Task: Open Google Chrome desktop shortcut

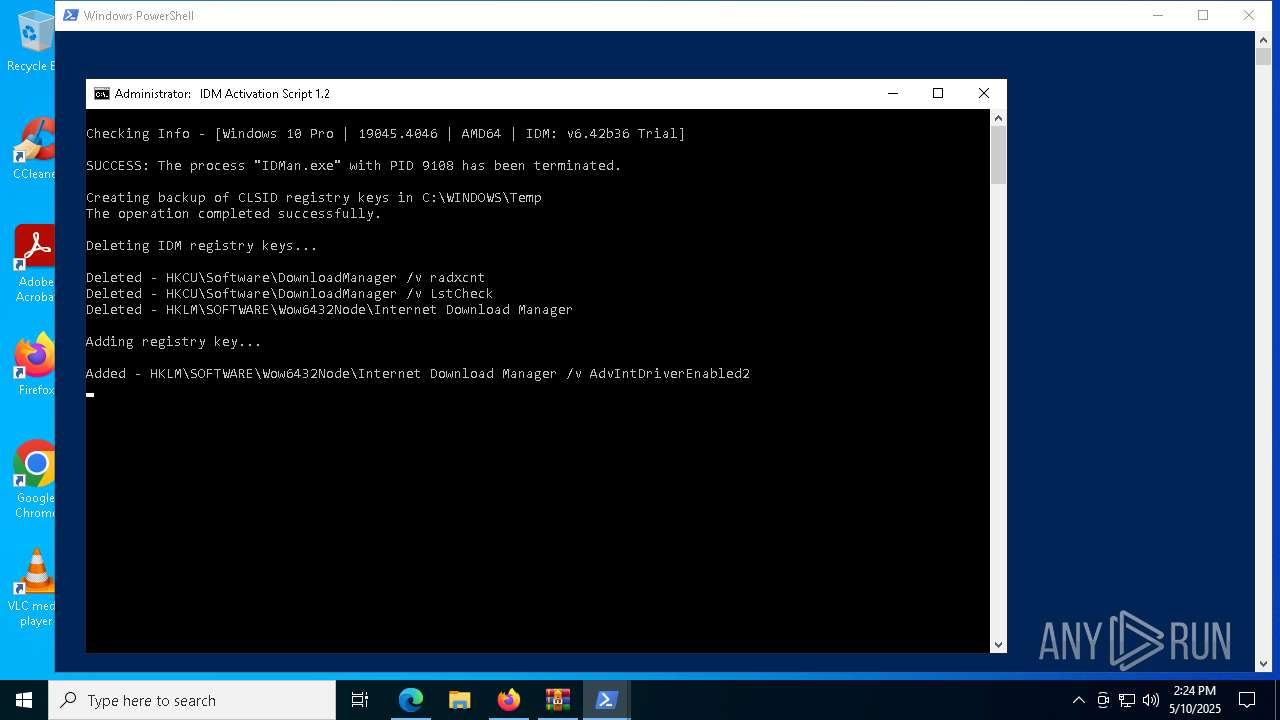Action: 35,480
